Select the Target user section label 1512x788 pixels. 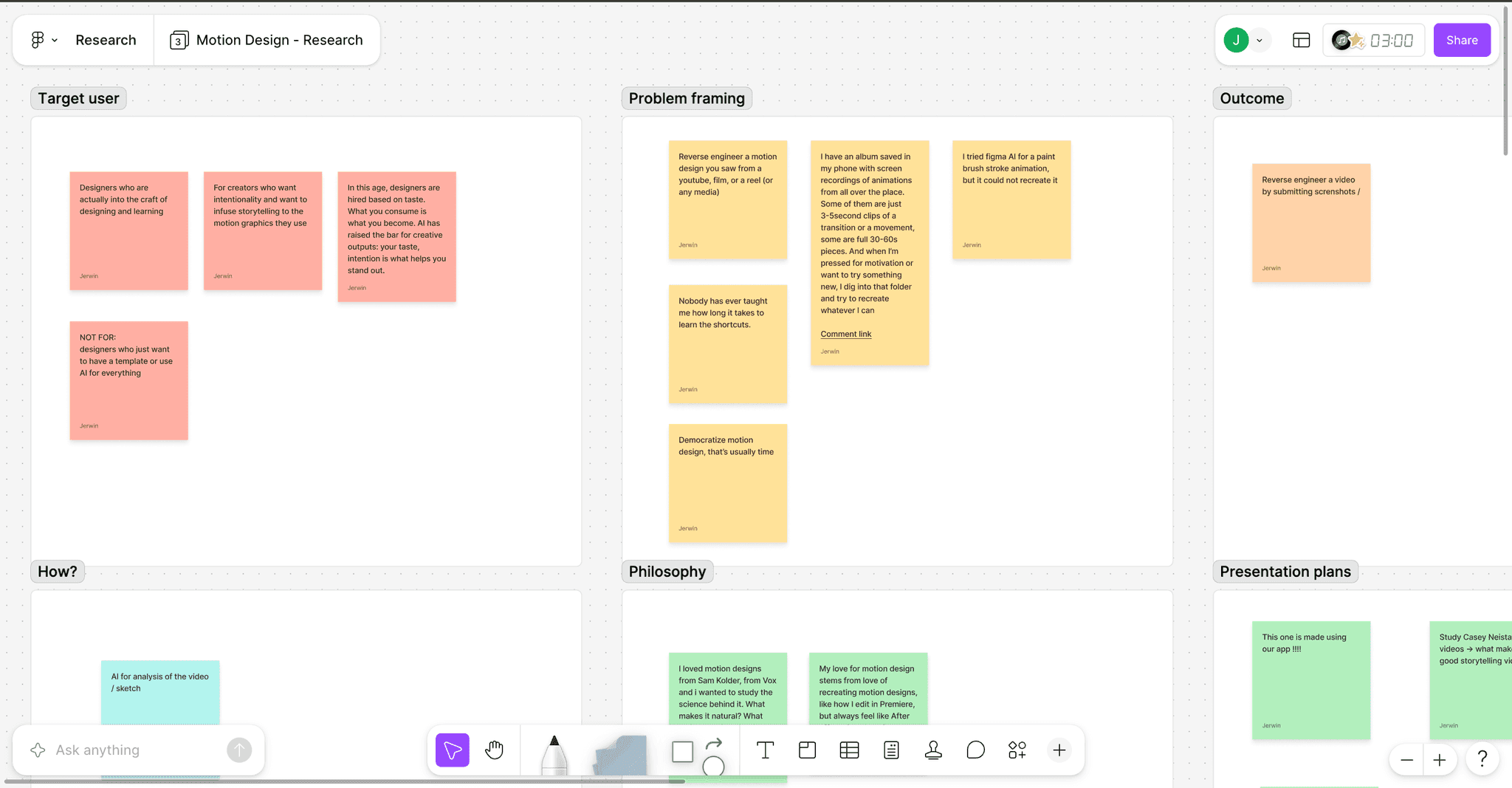click(x=78, y=98)
